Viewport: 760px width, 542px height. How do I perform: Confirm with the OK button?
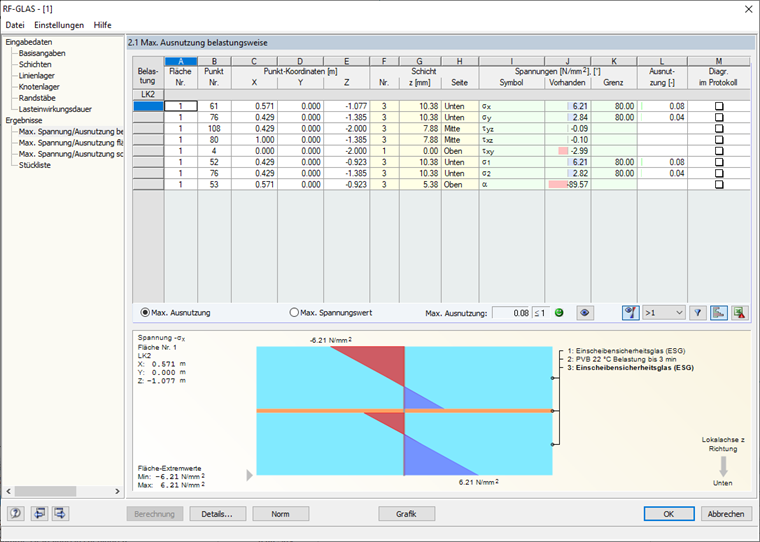coord(669,514)
